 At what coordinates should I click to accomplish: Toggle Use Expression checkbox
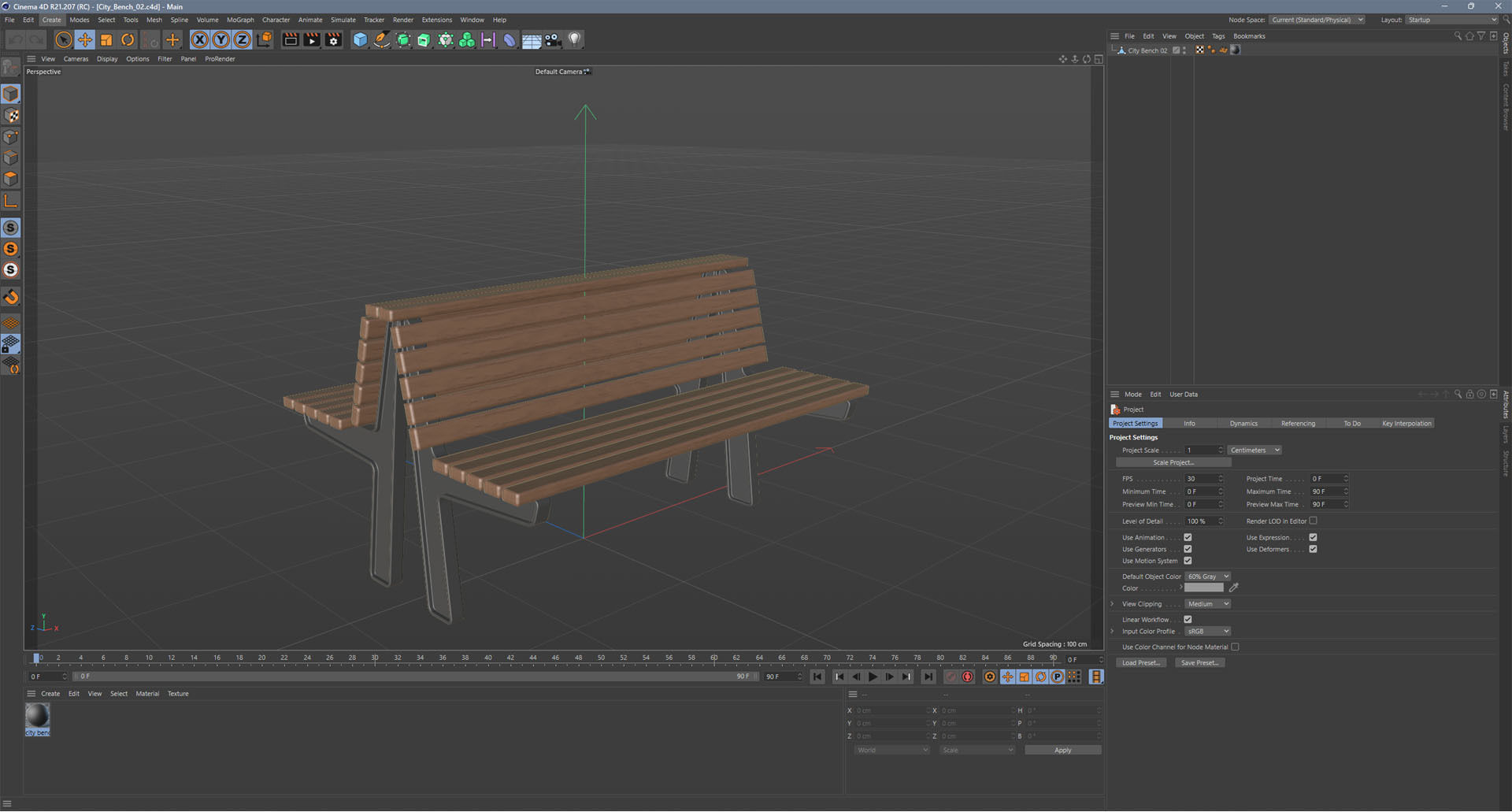(1313, 538)
